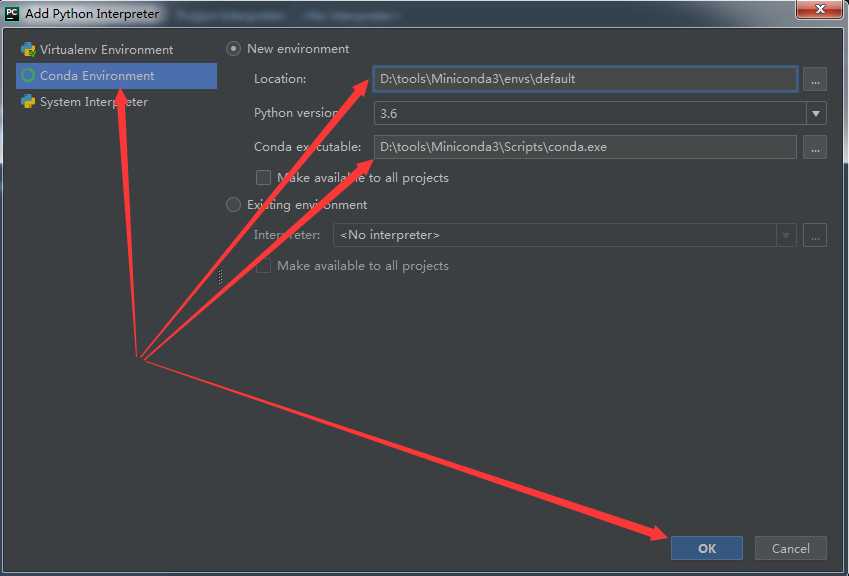849x576 pixels.
Task: Click the Virtualenv Environment python icon
Action: (28, 49)
